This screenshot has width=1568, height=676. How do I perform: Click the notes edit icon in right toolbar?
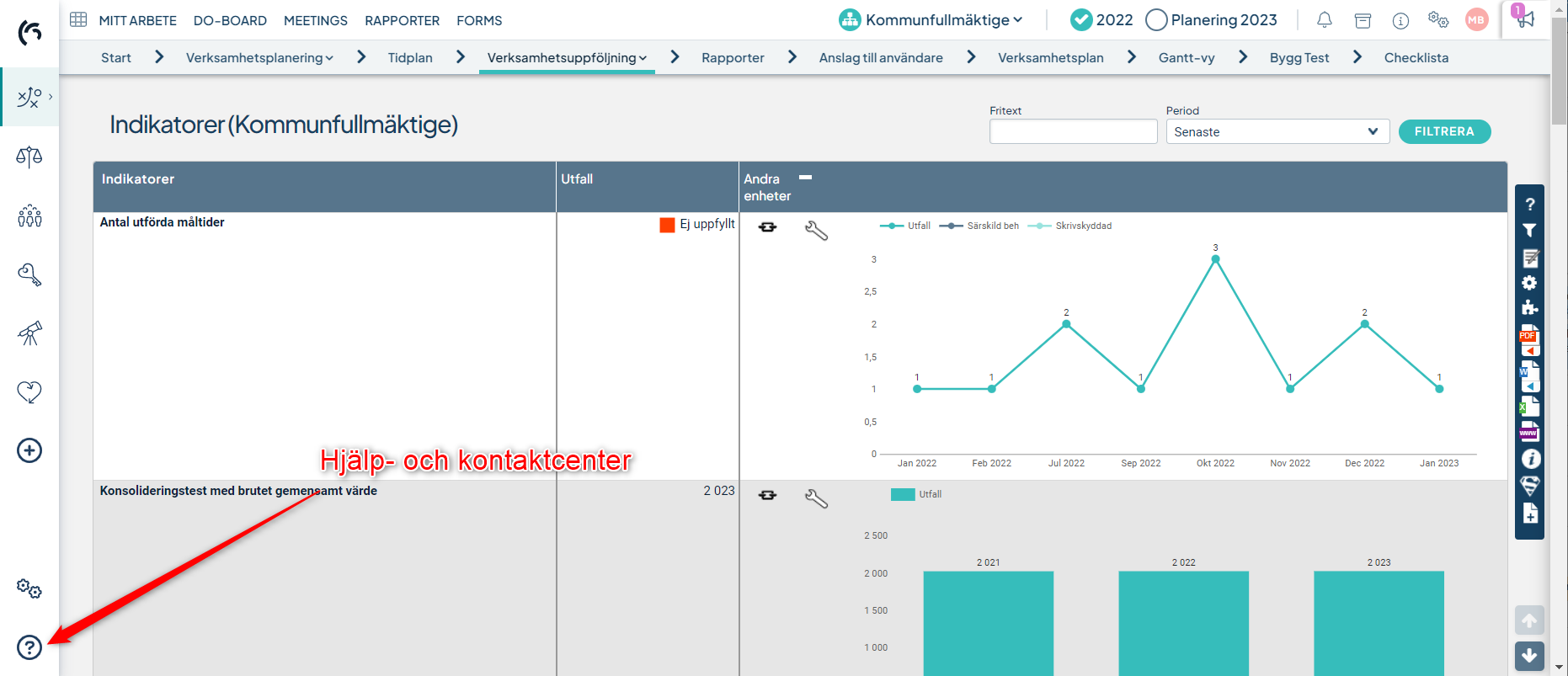tap(1530, 258)
